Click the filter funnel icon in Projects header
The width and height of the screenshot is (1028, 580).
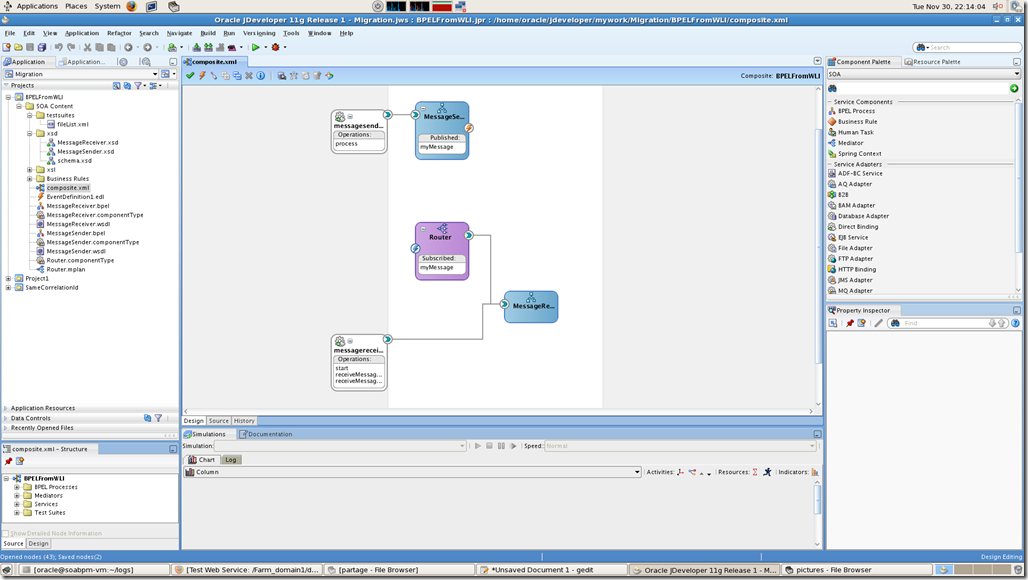coord(138,85)
